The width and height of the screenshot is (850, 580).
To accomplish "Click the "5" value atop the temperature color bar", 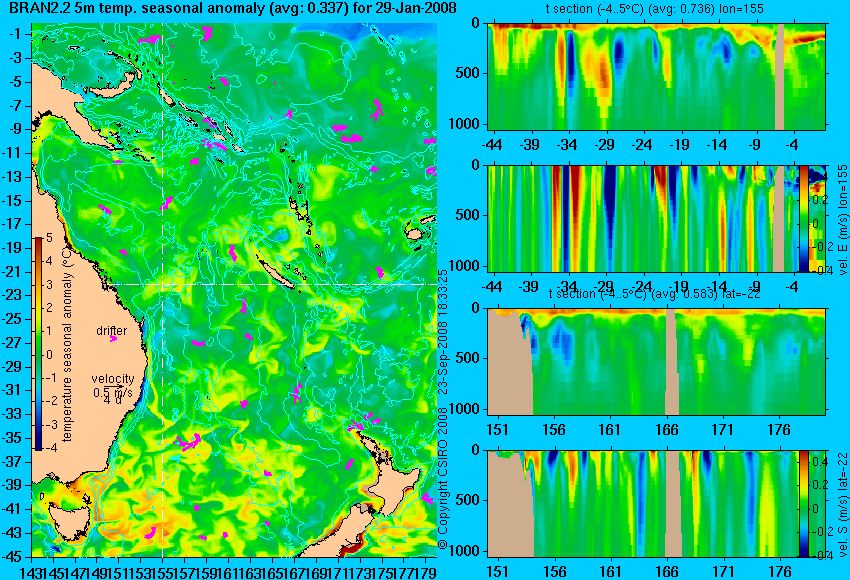I will point(49,237).
